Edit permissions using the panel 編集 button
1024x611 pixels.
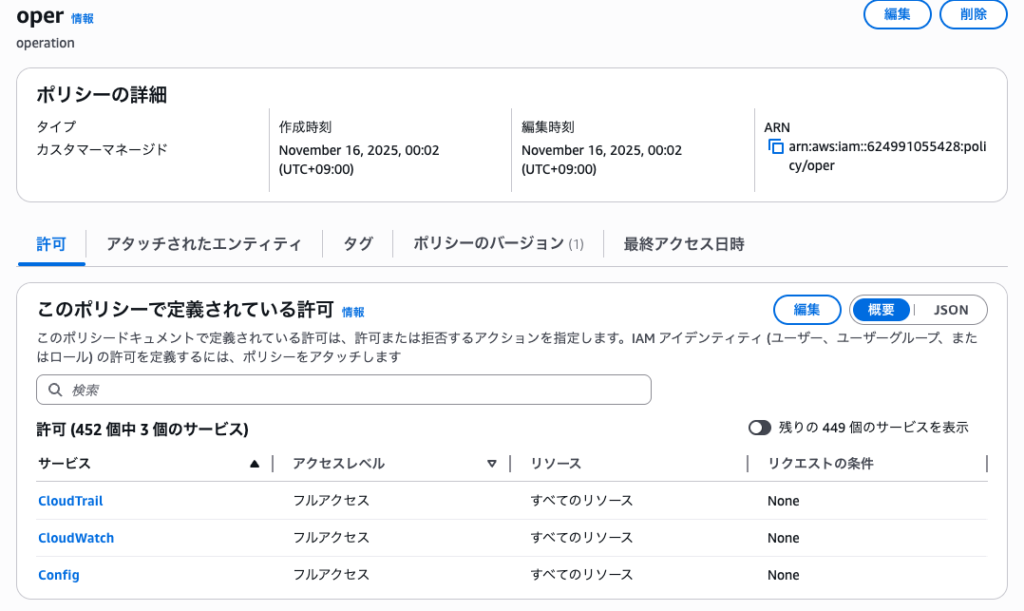(x=807, y=310)
